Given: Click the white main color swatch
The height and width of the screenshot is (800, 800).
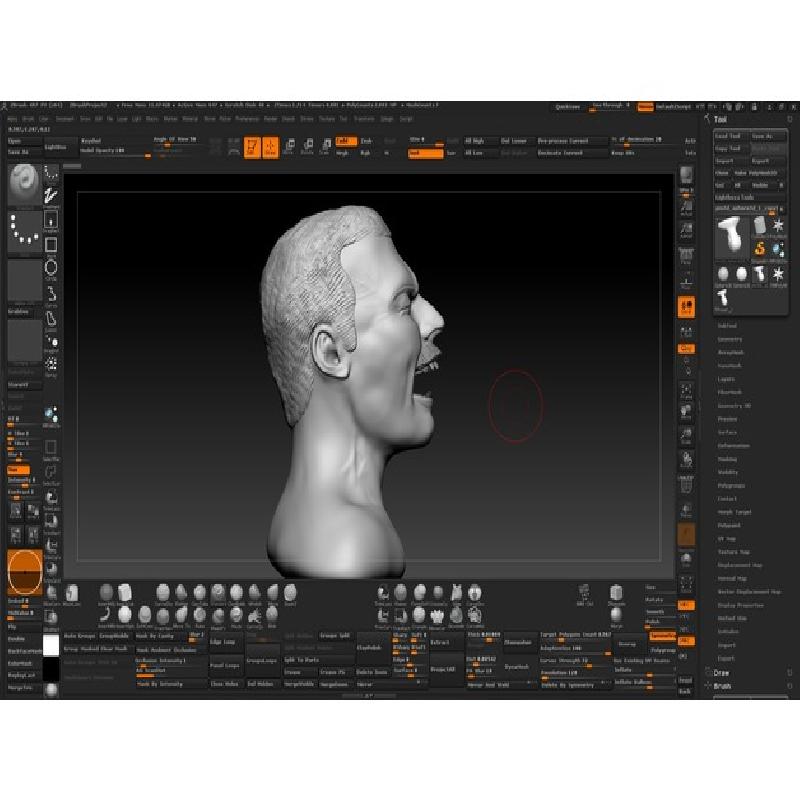Looking at the screenshot, I should tap(51, 646).
